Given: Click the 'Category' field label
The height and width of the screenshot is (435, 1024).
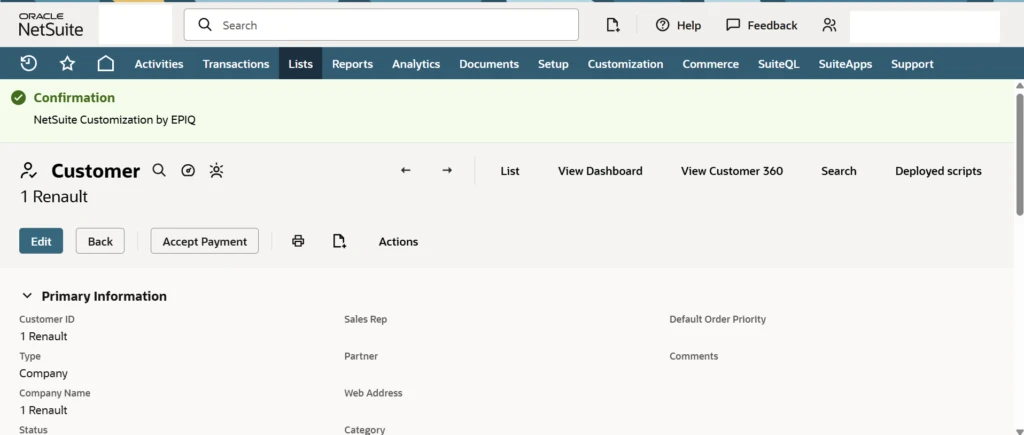Looking at the screenshot, I should [364, 430].
